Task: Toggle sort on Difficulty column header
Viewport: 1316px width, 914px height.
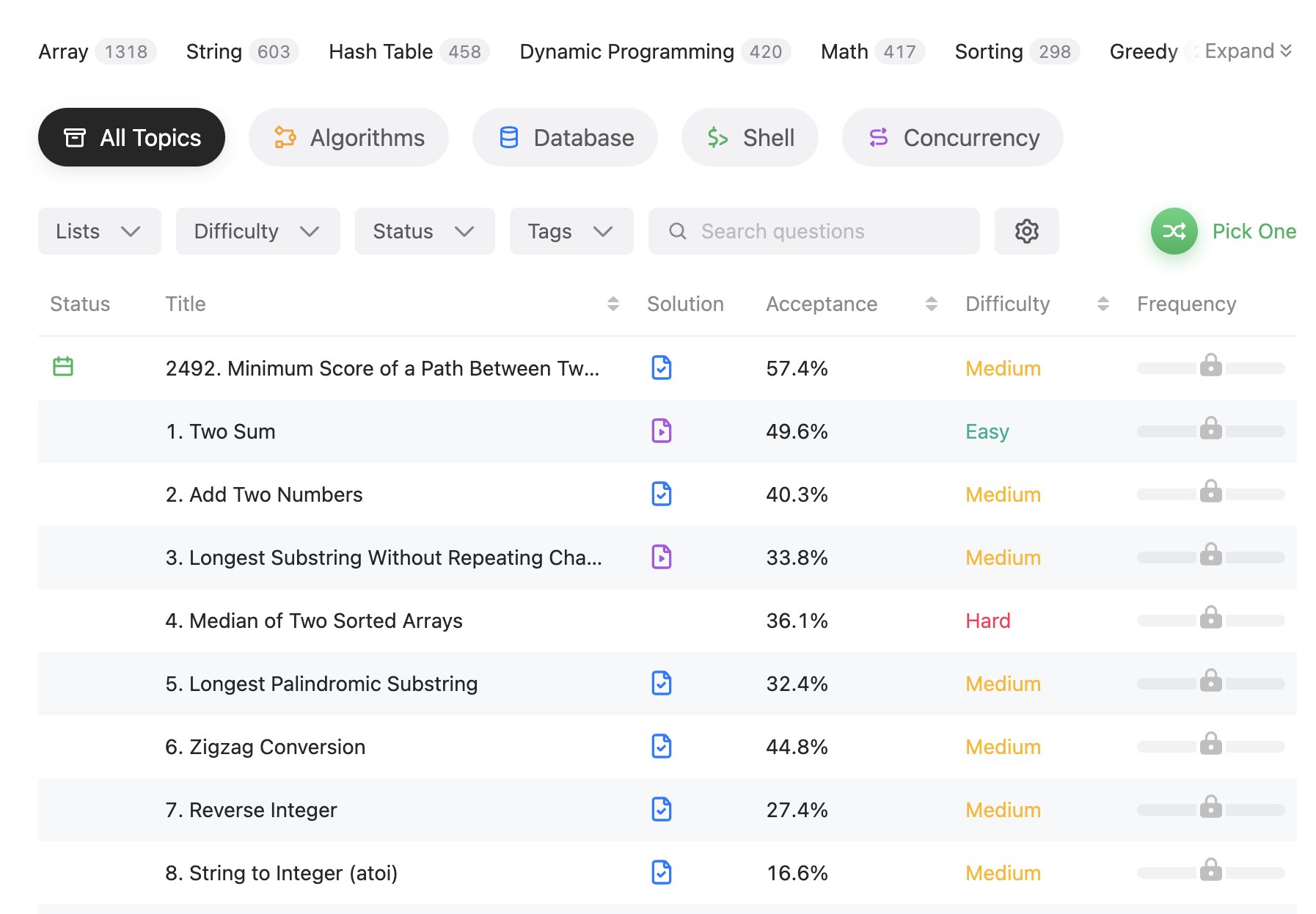Action: [1103, 304]
